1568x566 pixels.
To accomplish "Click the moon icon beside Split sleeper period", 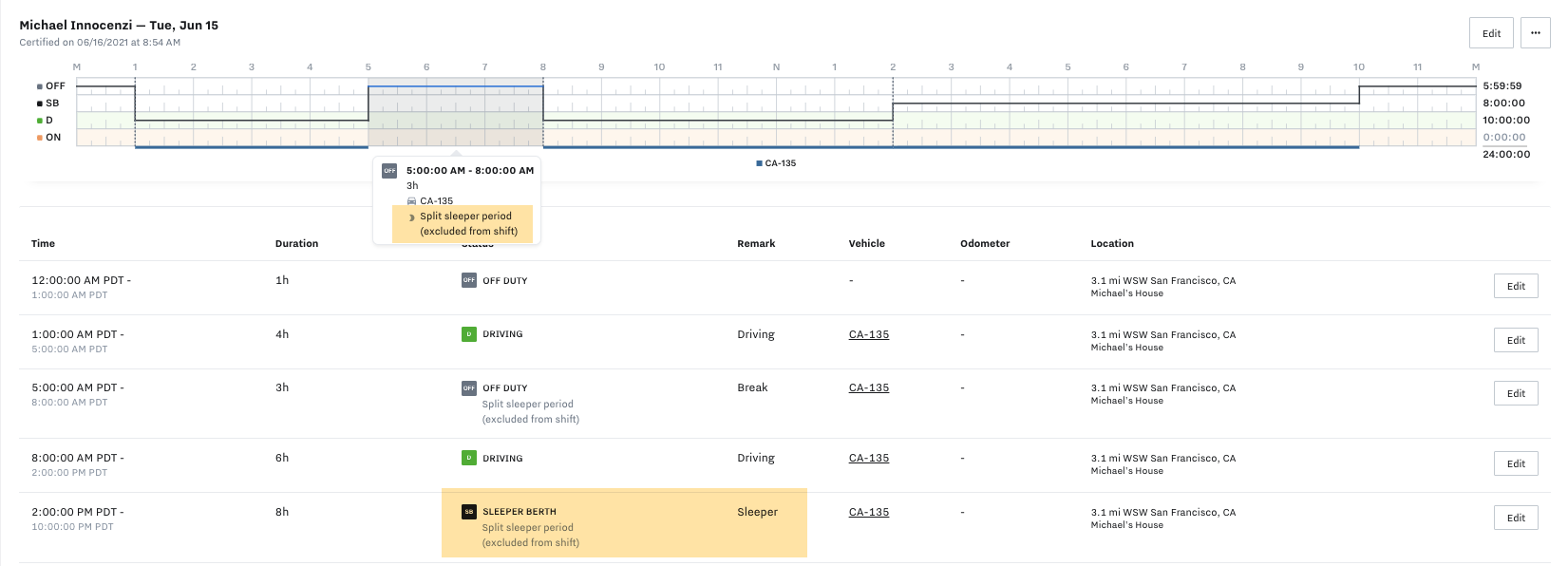I will point(411,217).
